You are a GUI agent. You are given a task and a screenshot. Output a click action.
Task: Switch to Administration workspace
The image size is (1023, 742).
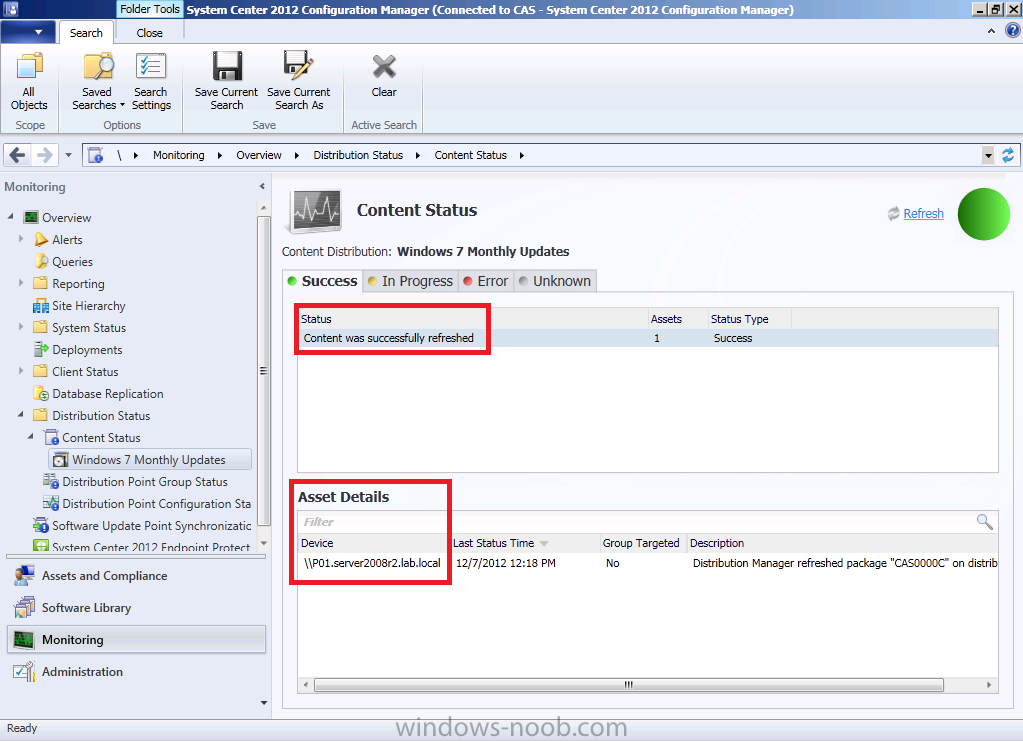point(136,672)
